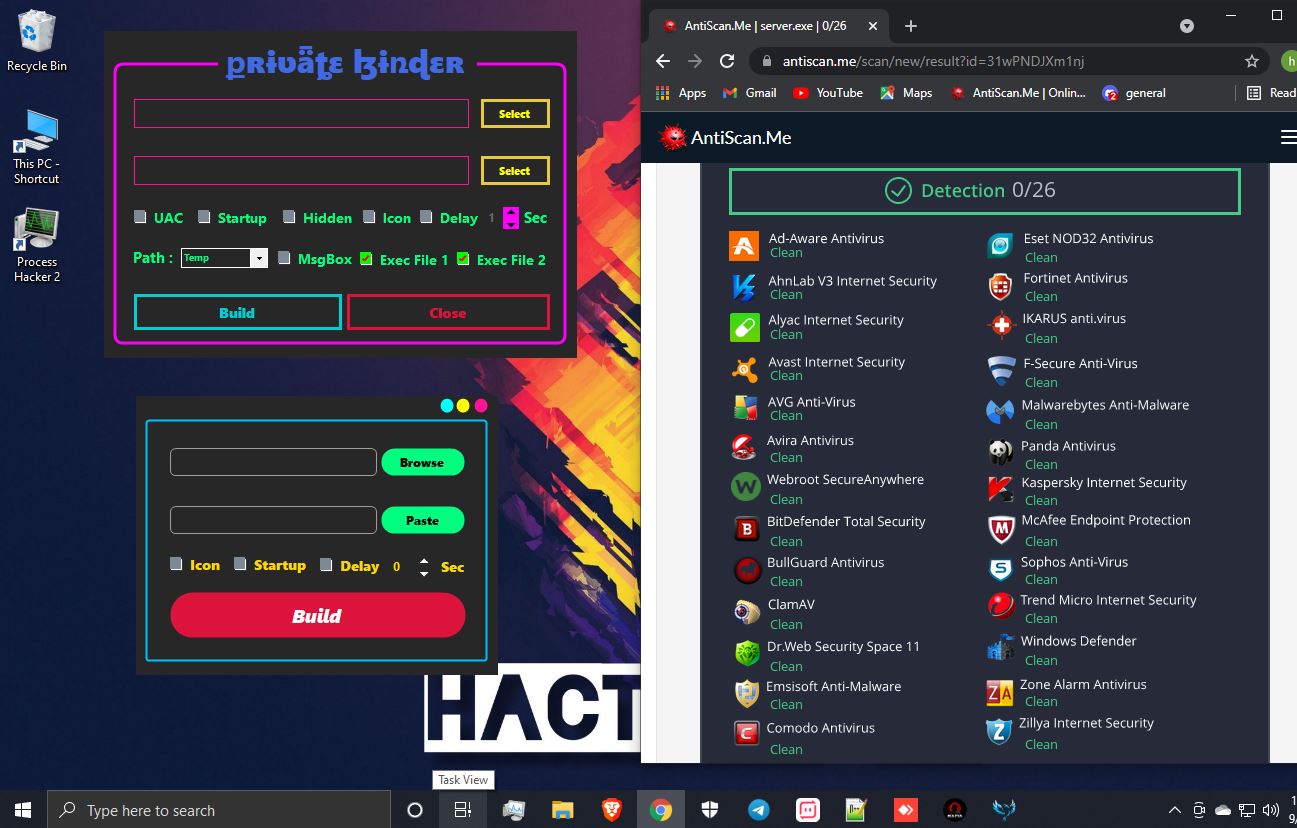Screen dimensions: 1297x828
Task: Click the Ad-Aware Antivirus logo icon
Action: pos(744,246)
